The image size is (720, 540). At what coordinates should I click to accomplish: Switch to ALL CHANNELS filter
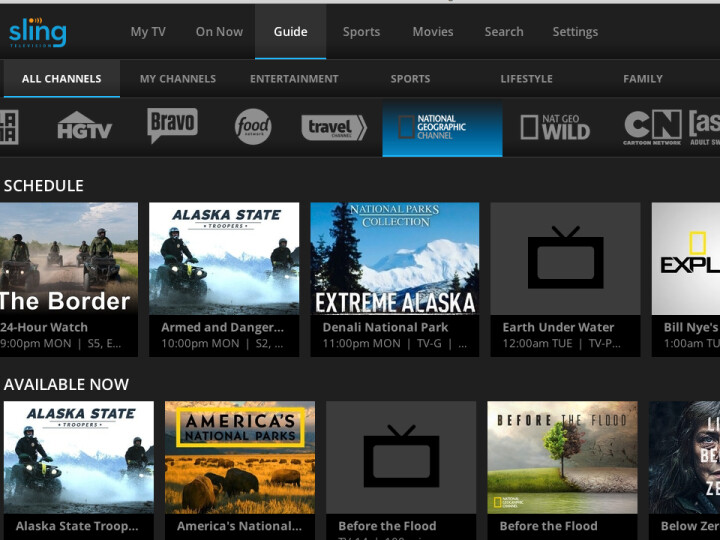pyautogui.click(x=62, y=79)
